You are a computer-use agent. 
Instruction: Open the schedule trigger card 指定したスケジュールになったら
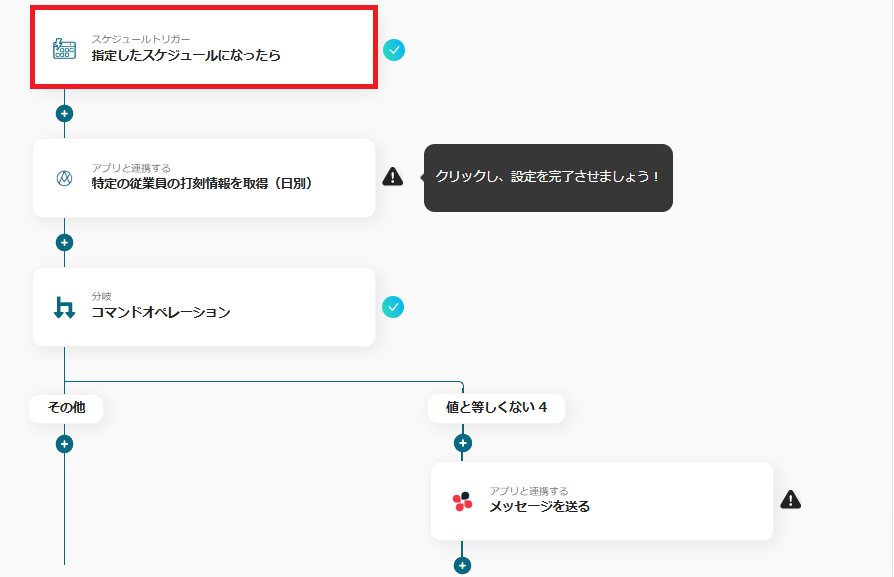tap(204, 47)
